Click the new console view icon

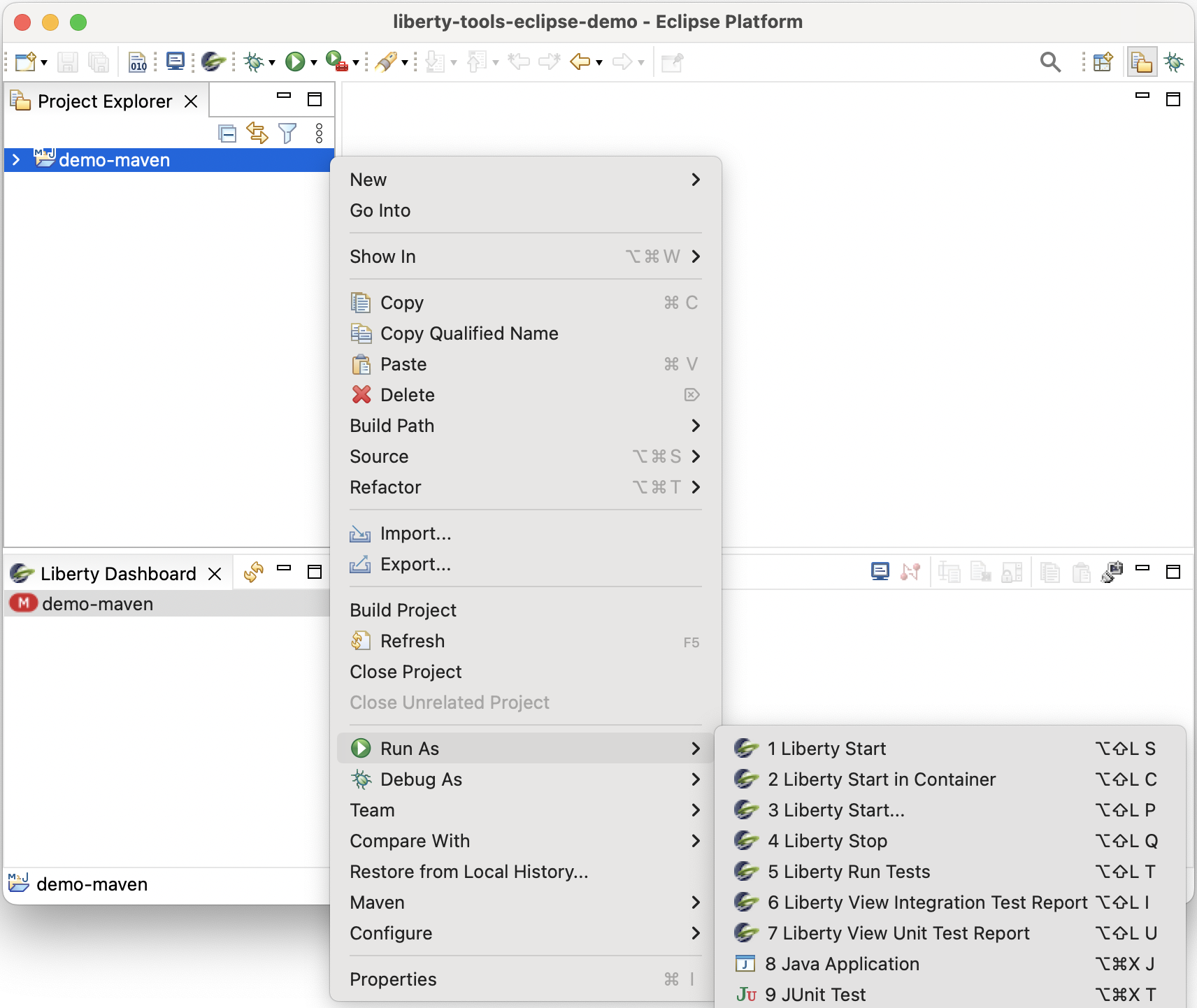tap(1112, 572)
